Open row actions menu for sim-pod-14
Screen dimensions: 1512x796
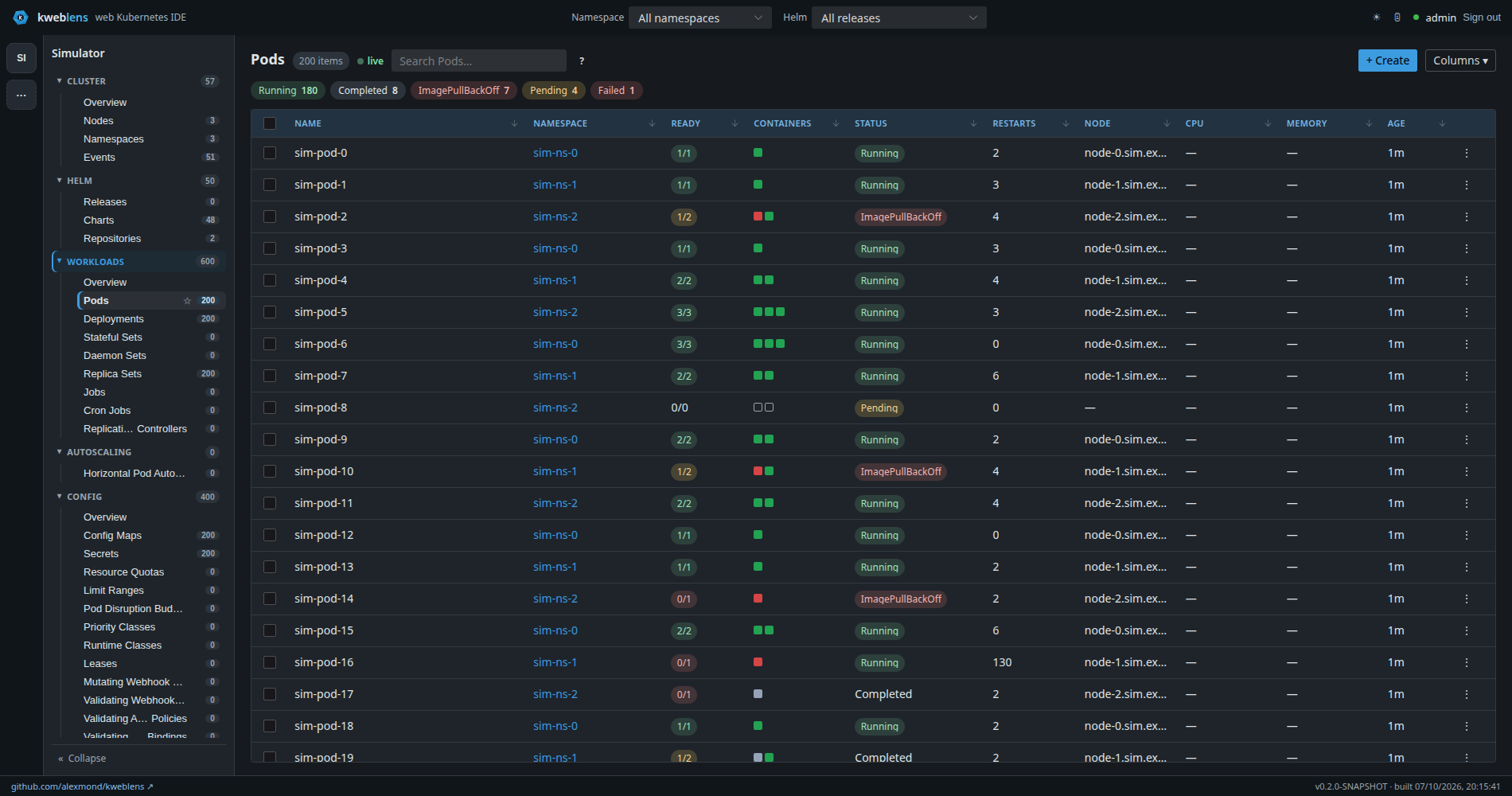(1467, 599)
